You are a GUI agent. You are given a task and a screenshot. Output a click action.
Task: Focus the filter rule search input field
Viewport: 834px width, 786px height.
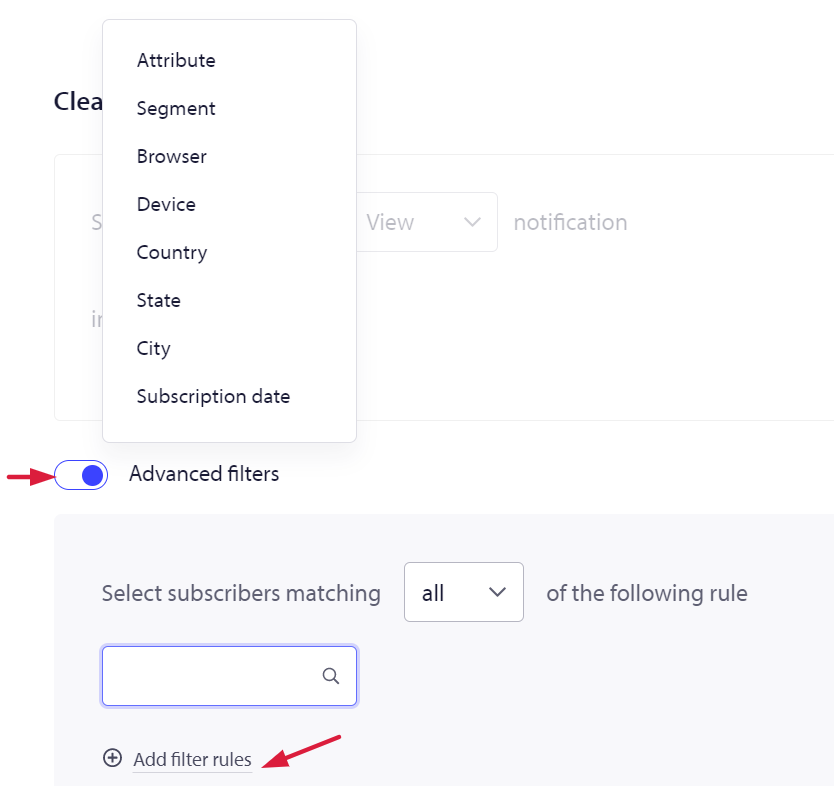pyautogui.click(x=229, y=676)
